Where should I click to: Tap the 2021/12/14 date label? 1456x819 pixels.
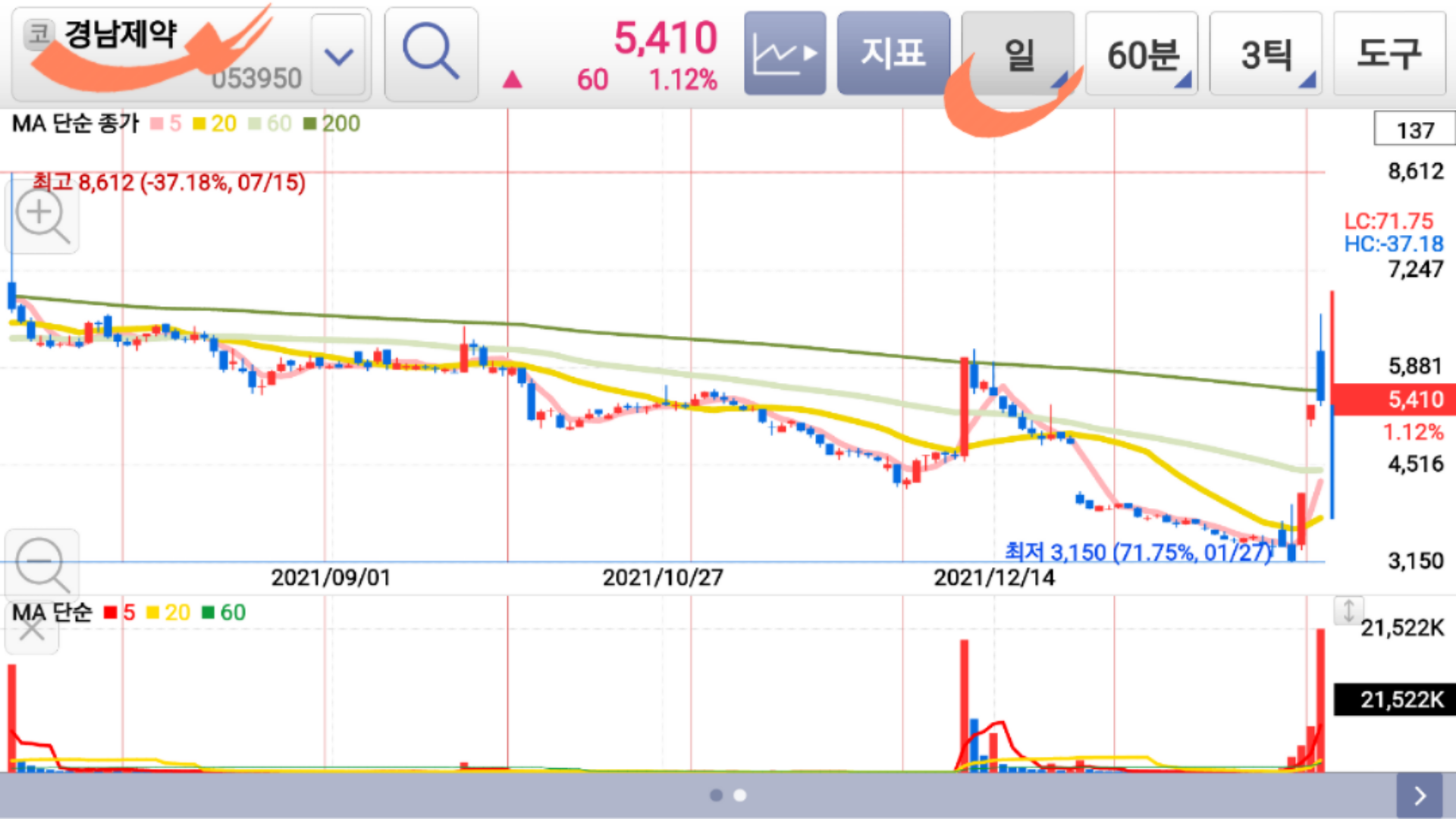(994, 578)
